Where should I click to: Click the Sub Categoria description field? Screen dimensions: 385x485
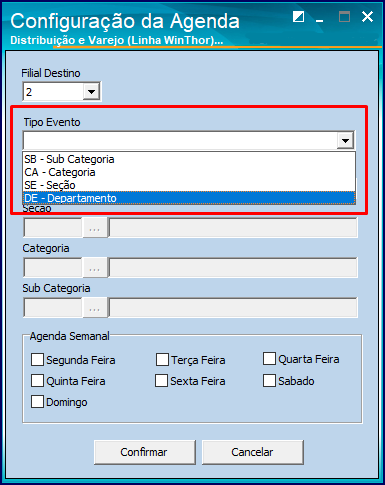coord(233,308)
